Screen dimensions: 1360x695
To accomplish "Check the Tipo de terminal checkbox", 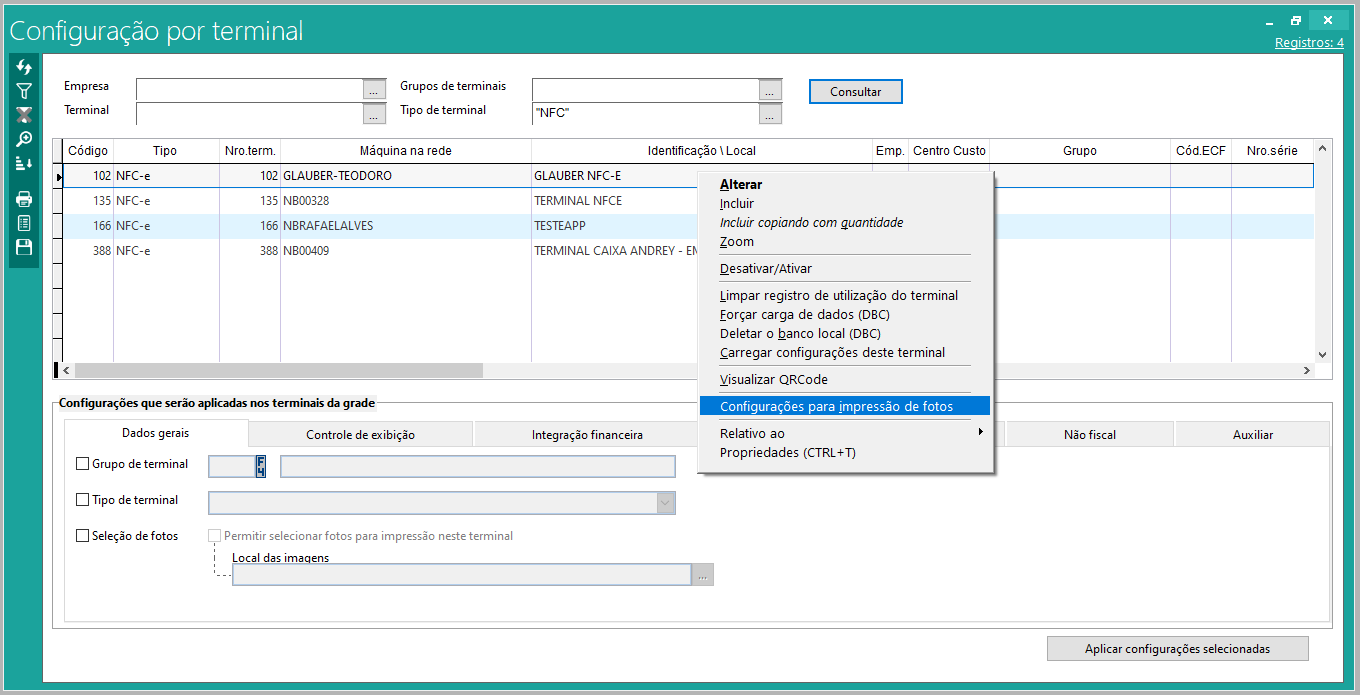I will (x=83, y=500).
